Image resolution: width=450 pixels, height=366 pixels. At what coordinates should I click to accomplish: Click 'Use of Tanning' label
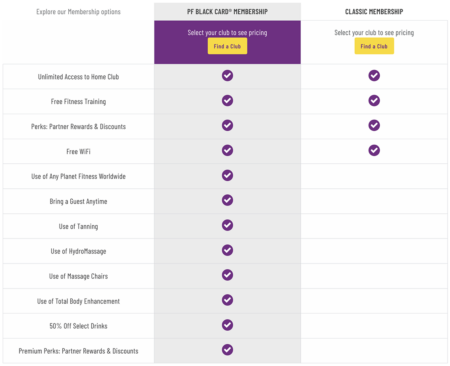(78, 226)
